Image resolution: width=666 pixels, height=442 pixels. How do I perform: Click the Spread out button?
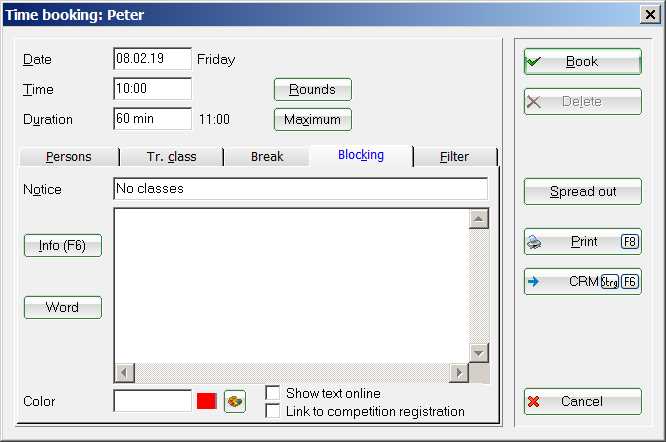583,191
